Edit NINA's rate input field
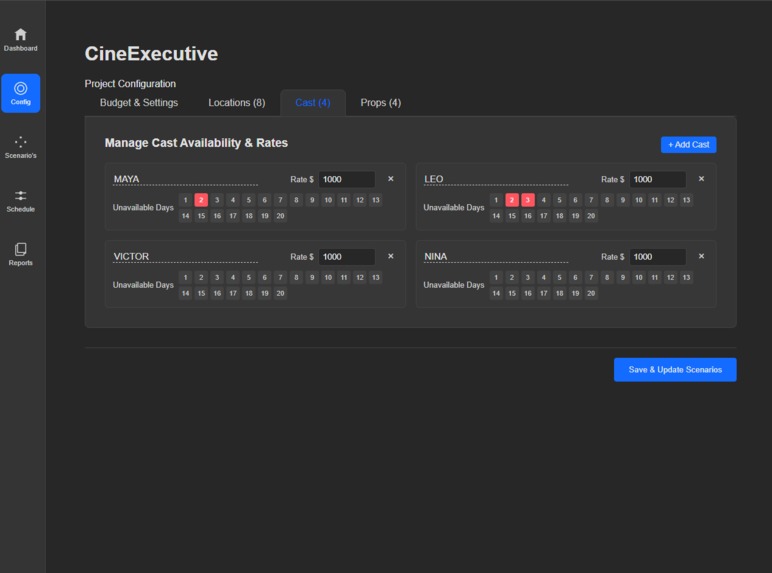The width and height of the screenshot is (772, 573). coord(657,256)
